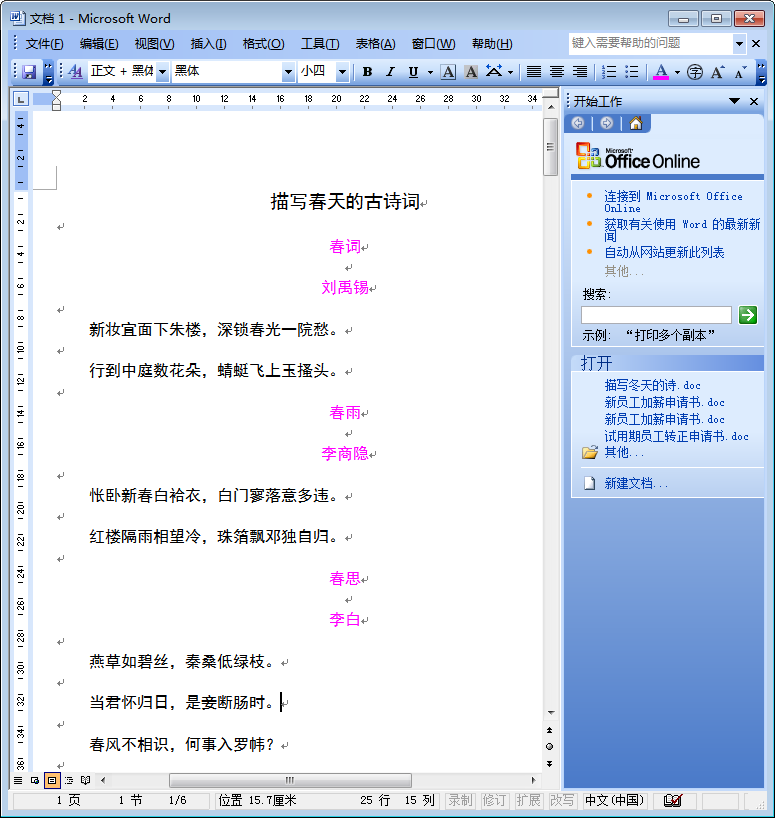Click task pane Back arrow icon

click(x=578, y=123)
